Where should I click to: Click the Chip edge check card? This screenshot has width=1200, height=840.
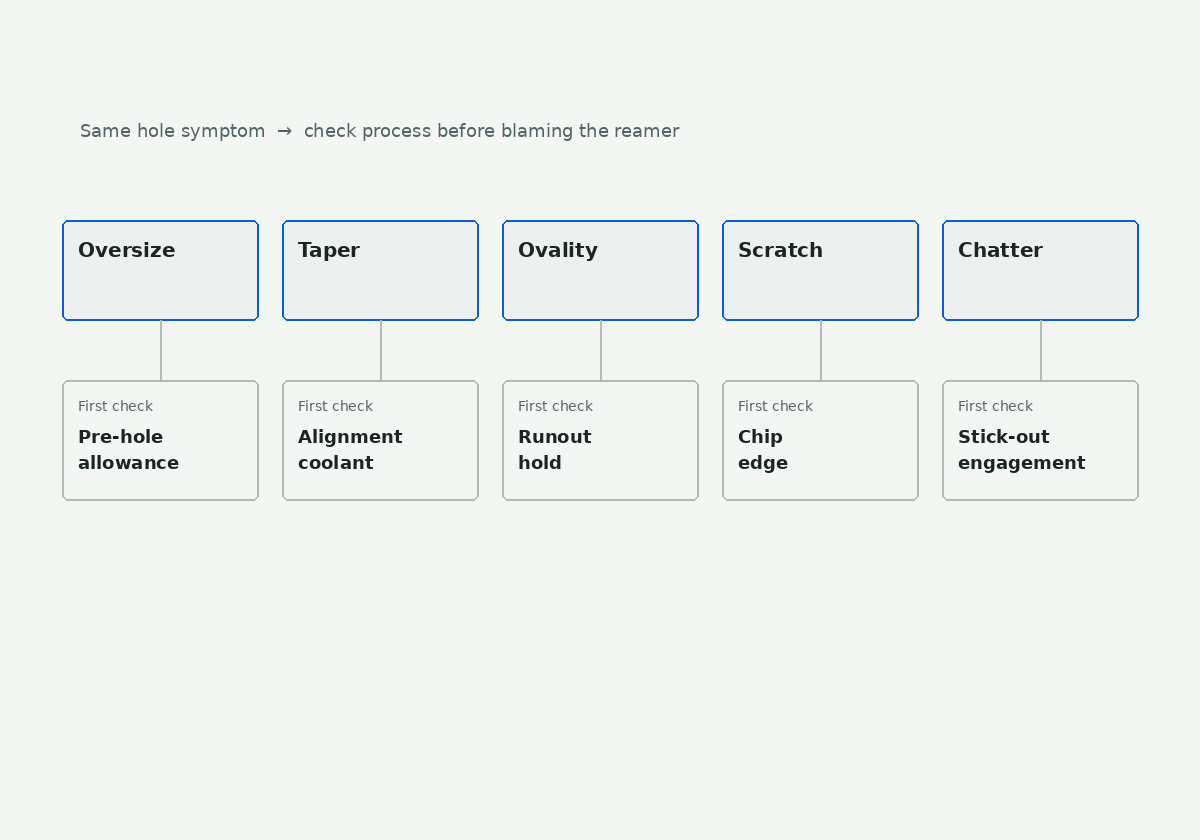tap(820, 440)
